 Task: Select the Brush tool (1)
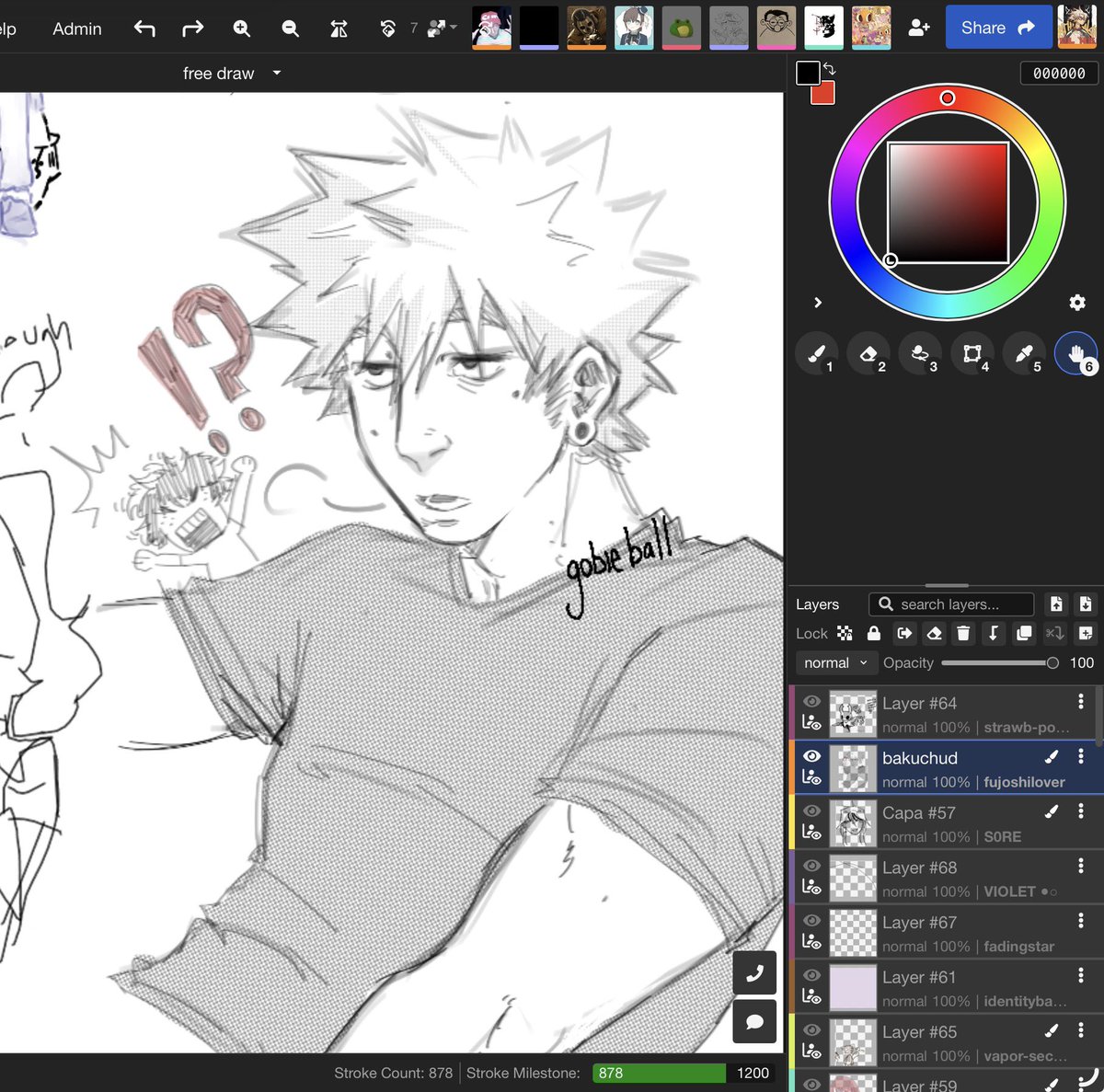point(817,353)
